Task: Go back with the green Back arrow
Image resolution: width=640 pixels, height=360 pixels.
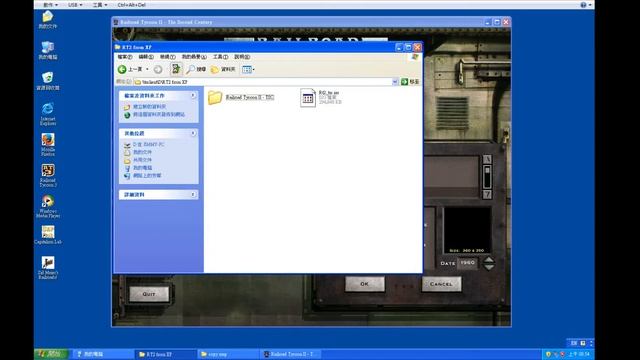Action: [x=122, y=69]
